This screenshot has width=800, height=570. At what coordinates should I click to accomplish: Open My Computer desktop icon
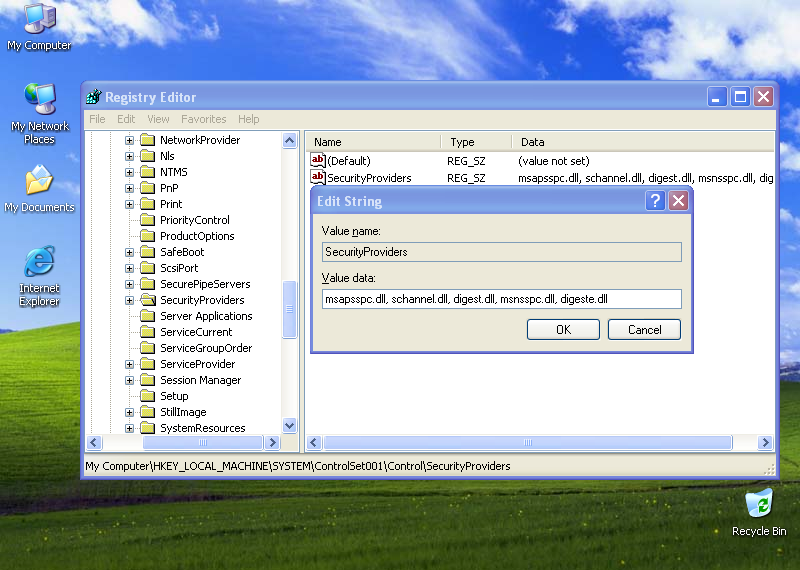click(x=40, y=27)
